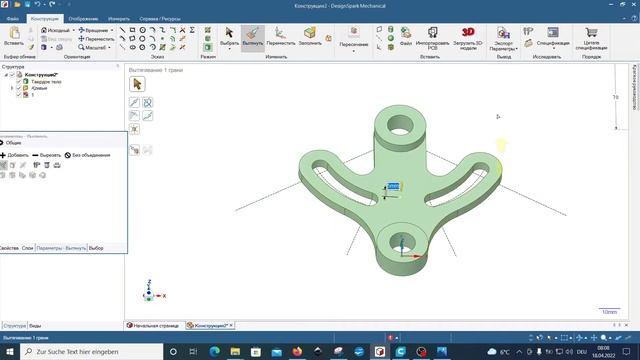Open File Explorer in taskbar
Image resolution: width=640 pixels, height=360 pixels.
(235, 351)
